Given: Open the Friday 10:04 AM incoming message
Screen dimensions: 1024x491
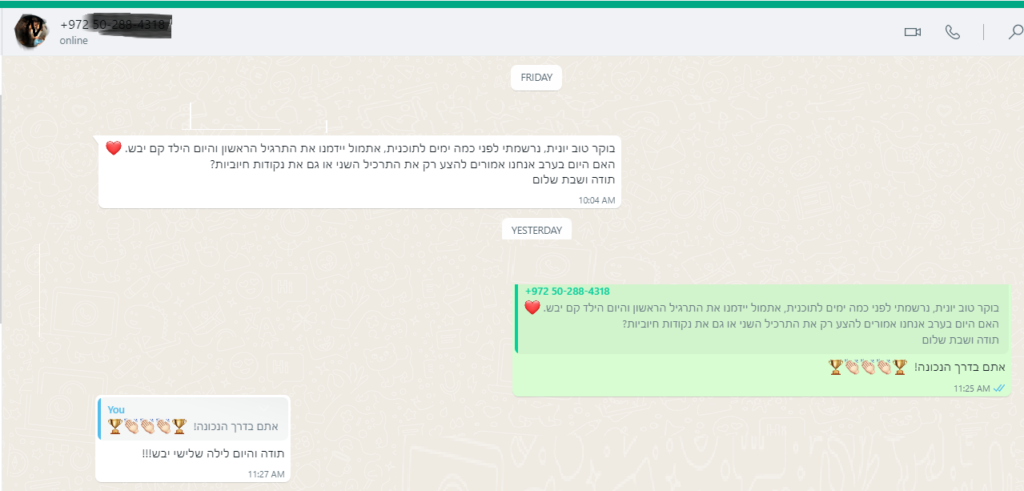Looking at the screenshot, I should [x=359, y=171].
